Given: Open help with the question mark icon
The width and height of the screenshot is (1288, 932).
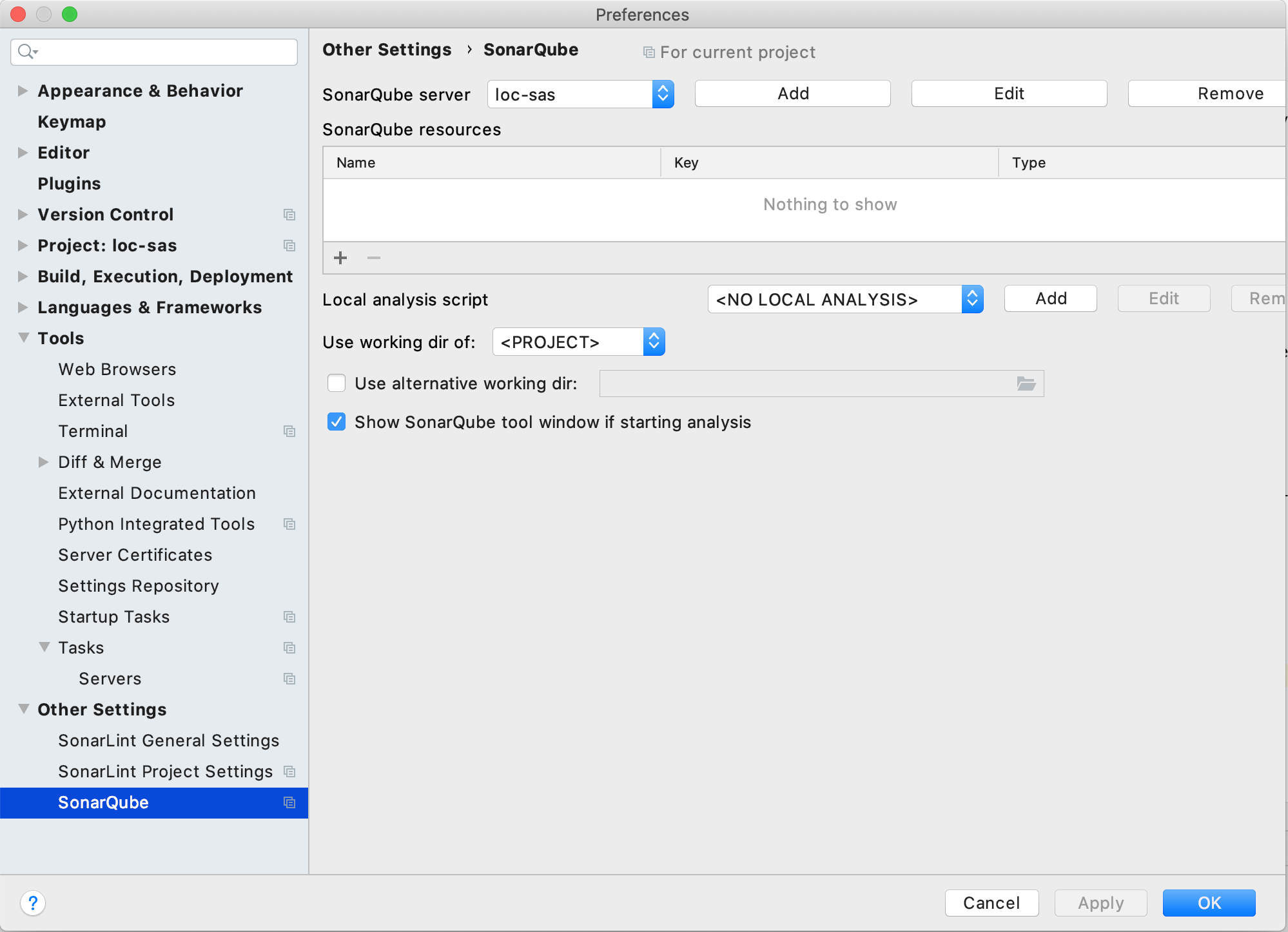Looking at the screenshot, I should pyautogui.click(x=33, y=903).
